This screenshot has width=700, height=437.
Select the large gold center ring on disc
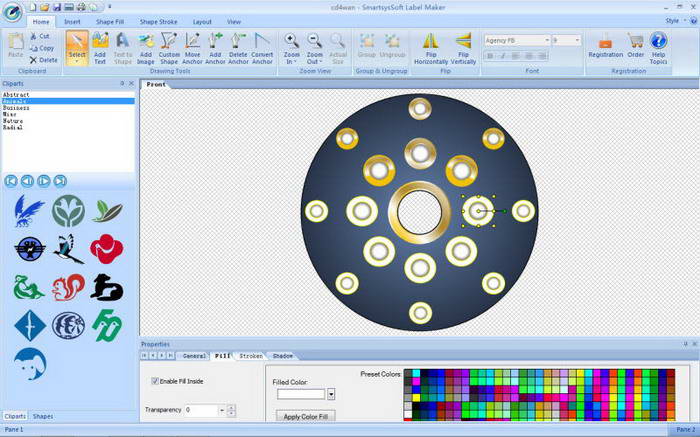(x=419, y=212)
